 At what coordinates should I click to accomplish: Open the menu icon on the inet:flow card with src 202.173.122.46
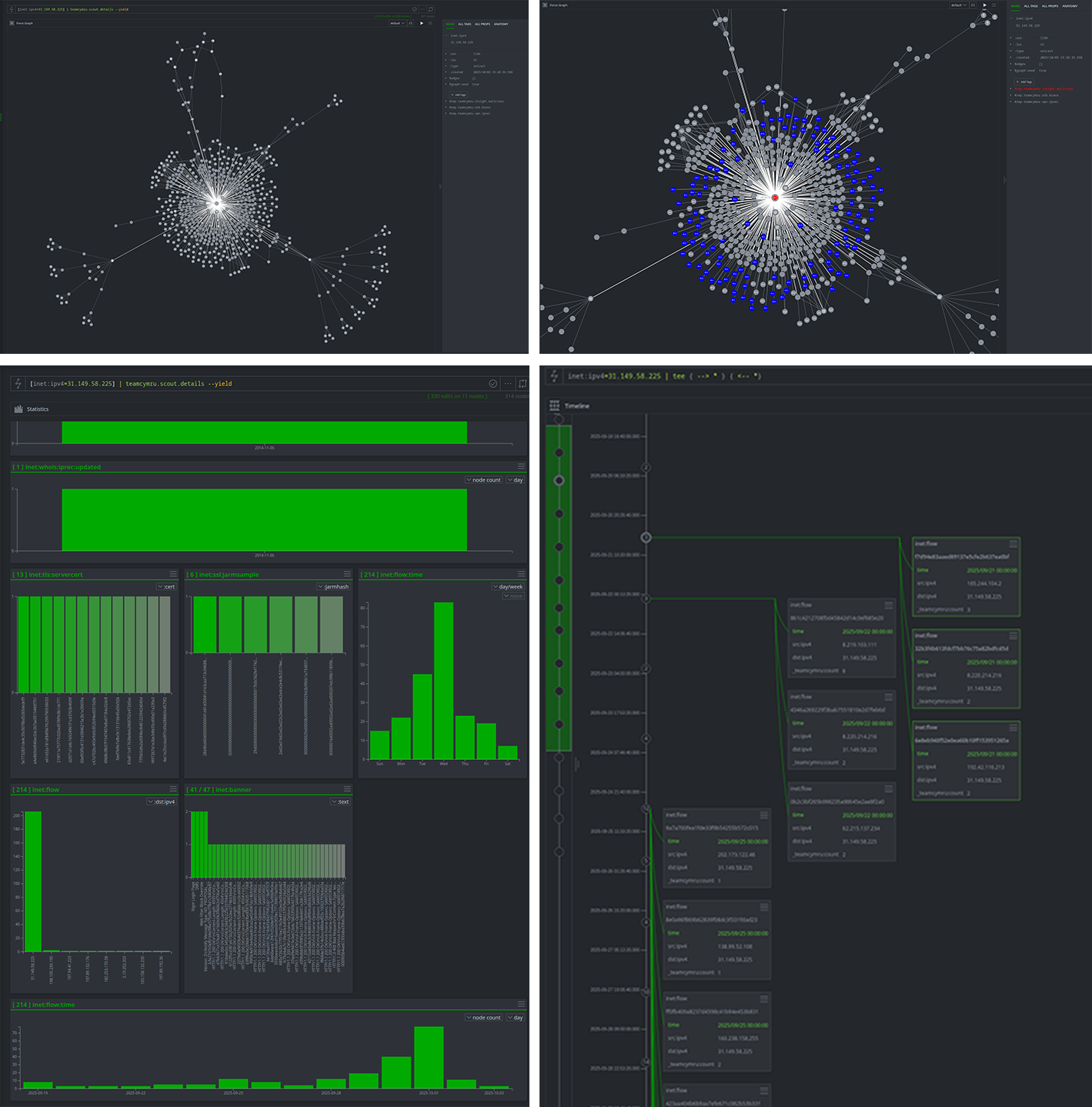click(x=764, y=815)
